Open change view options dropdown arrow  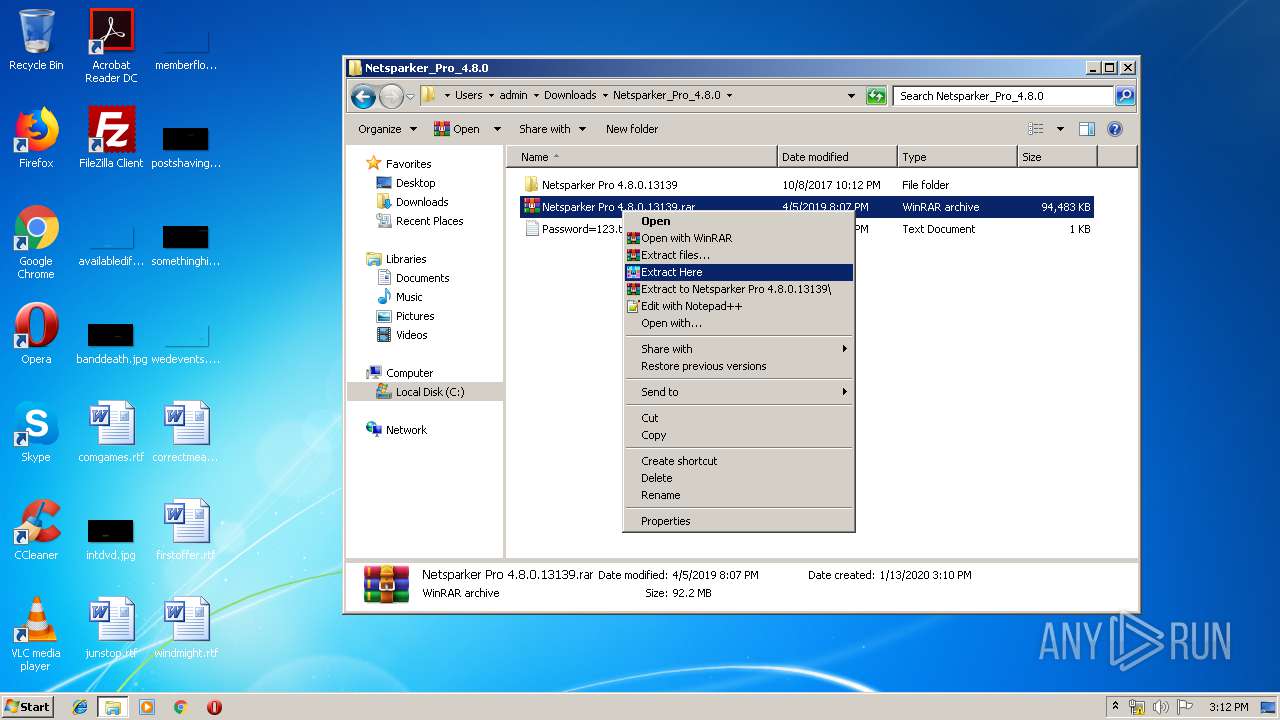pyautogui.click(x=1060, y=129)
